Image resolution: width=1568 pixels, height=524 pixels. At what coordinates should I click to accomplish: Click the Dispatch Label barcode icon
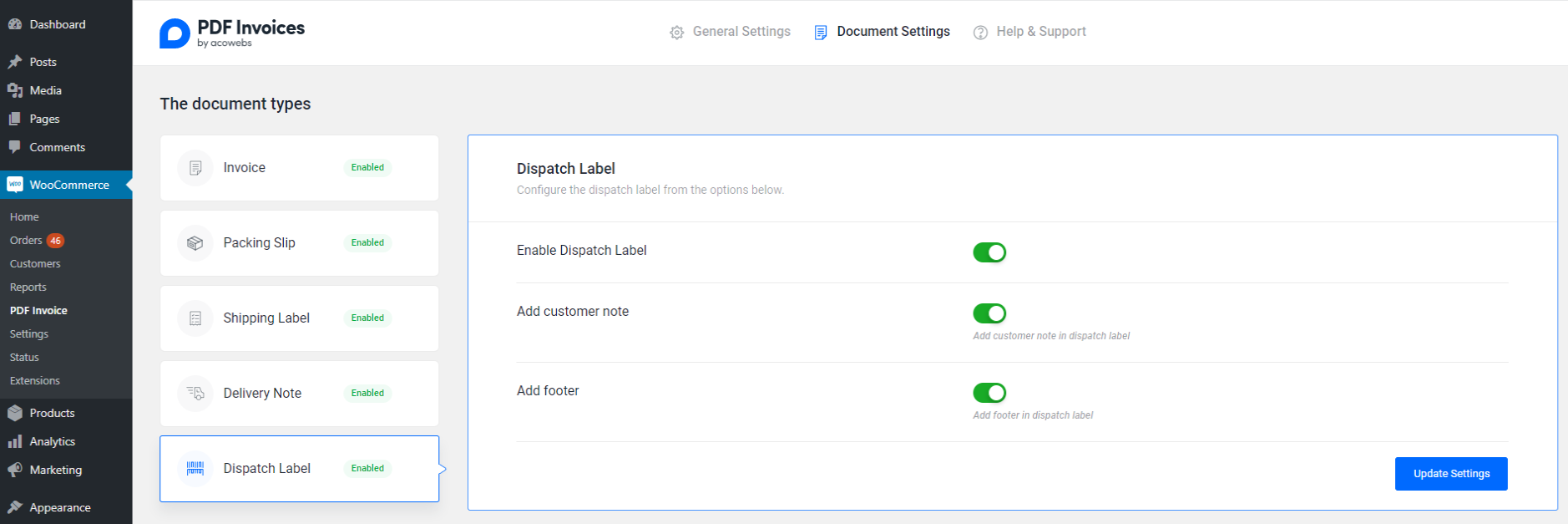coord(195,469)
